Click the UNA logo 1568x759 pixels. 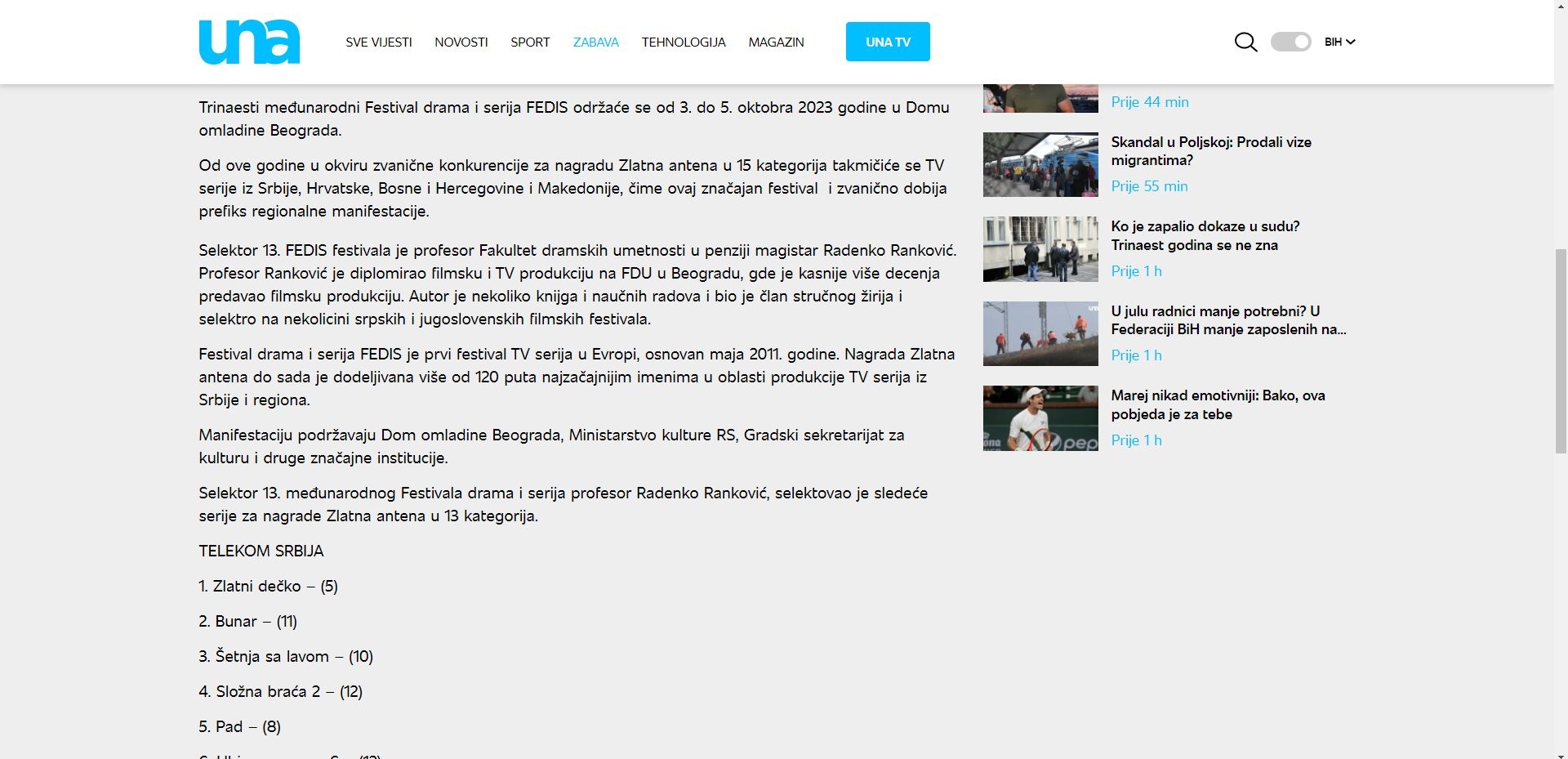tap(249, 42)
